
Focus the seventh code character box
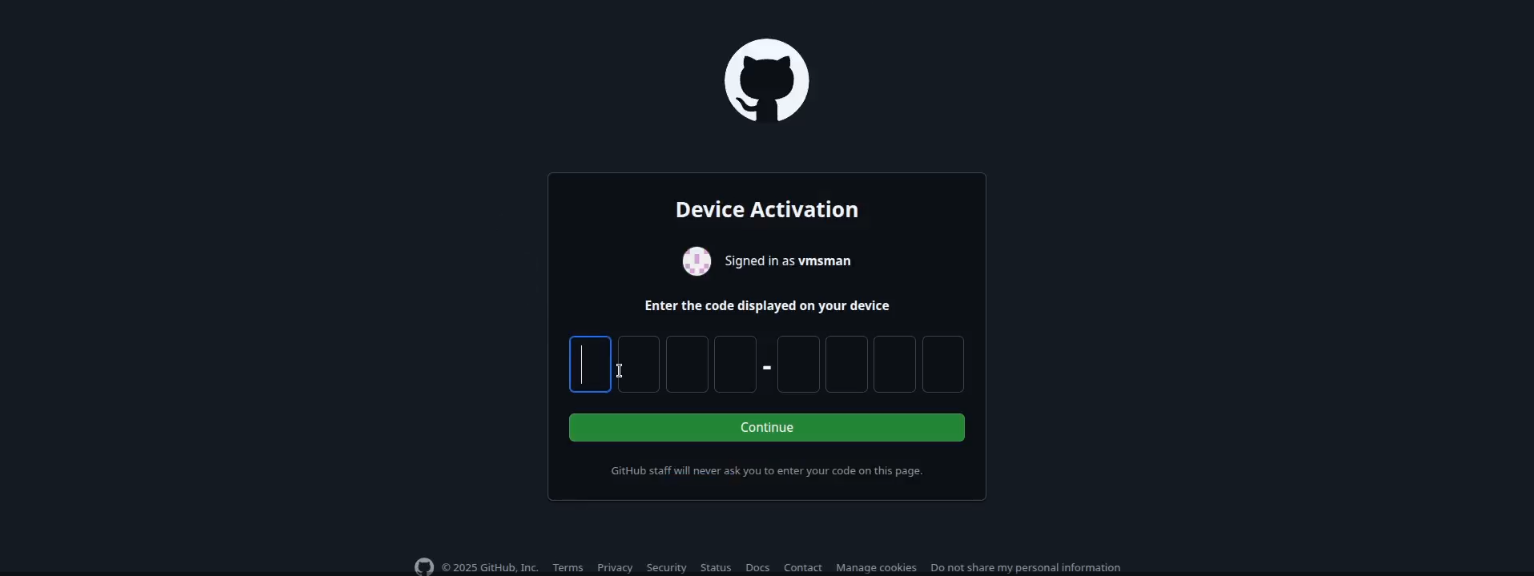pyautogui.click(x=894, y=364)
